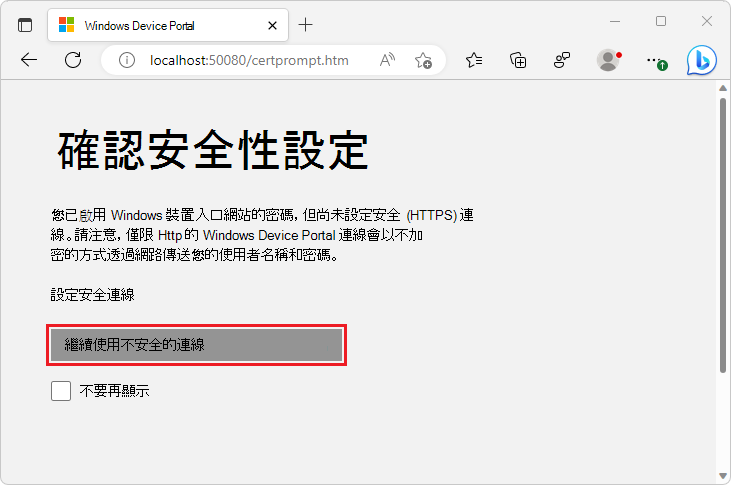Open the tab actions menu icon

(x=25, y=25)
